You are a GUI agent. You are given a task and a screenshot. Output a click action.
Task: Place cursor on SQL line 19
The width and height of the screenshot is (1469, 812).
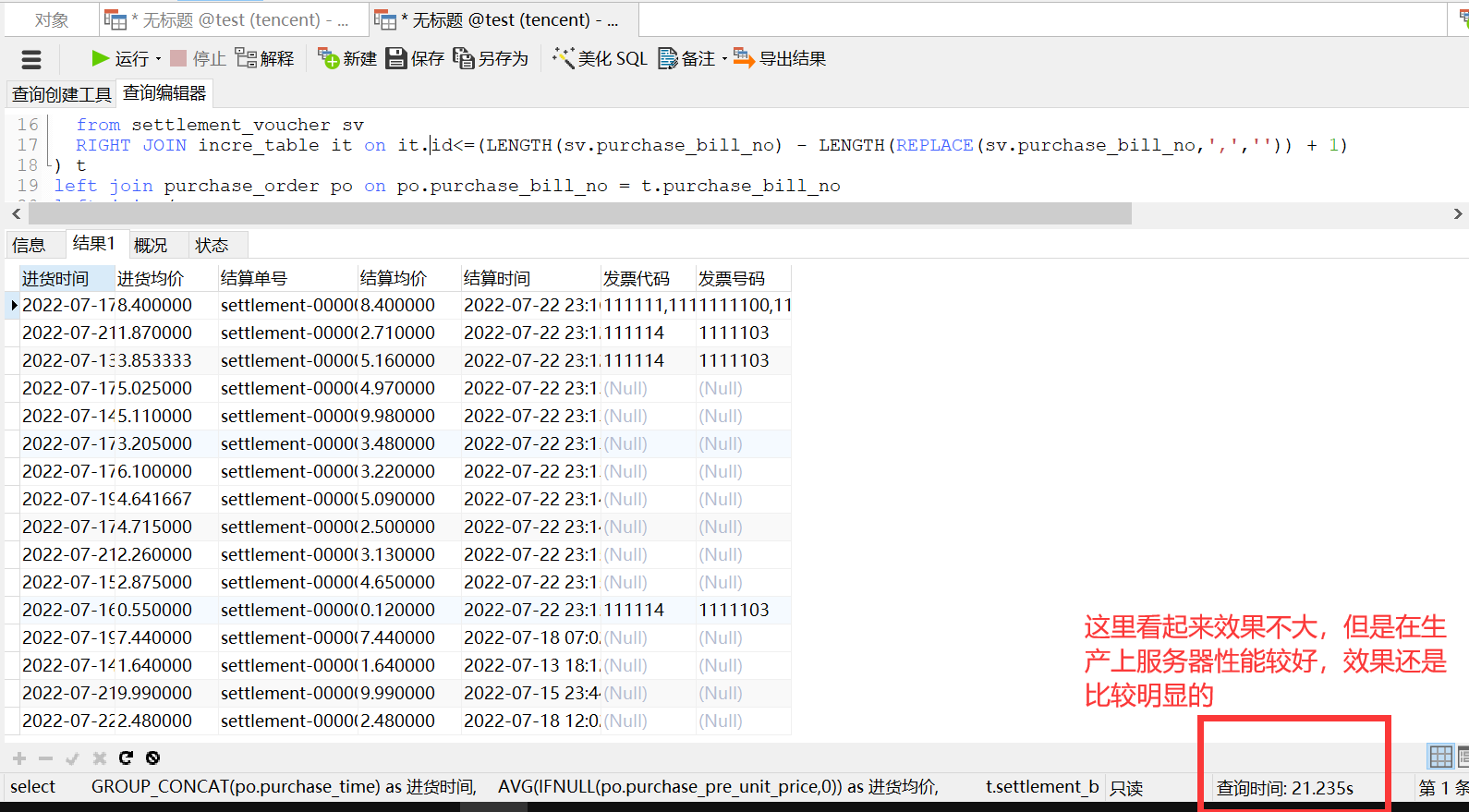[x=447, y=186]
